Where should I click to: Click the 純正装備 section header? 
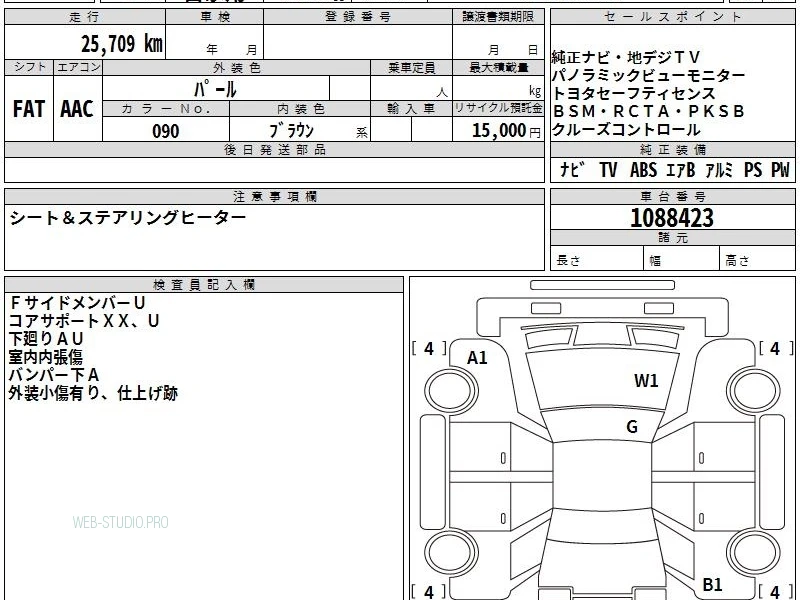click(x=672, y=150)
